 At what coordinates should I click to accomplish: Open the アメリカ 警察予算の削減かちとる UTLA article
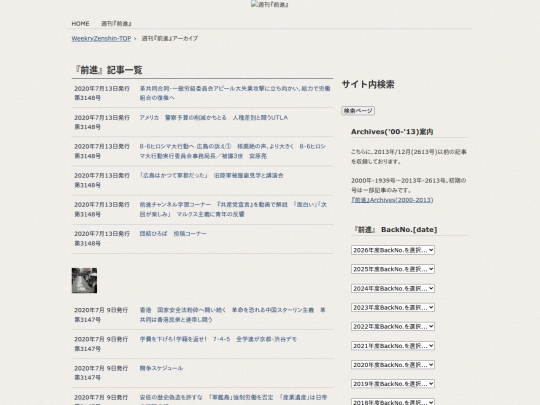[214, 118]
